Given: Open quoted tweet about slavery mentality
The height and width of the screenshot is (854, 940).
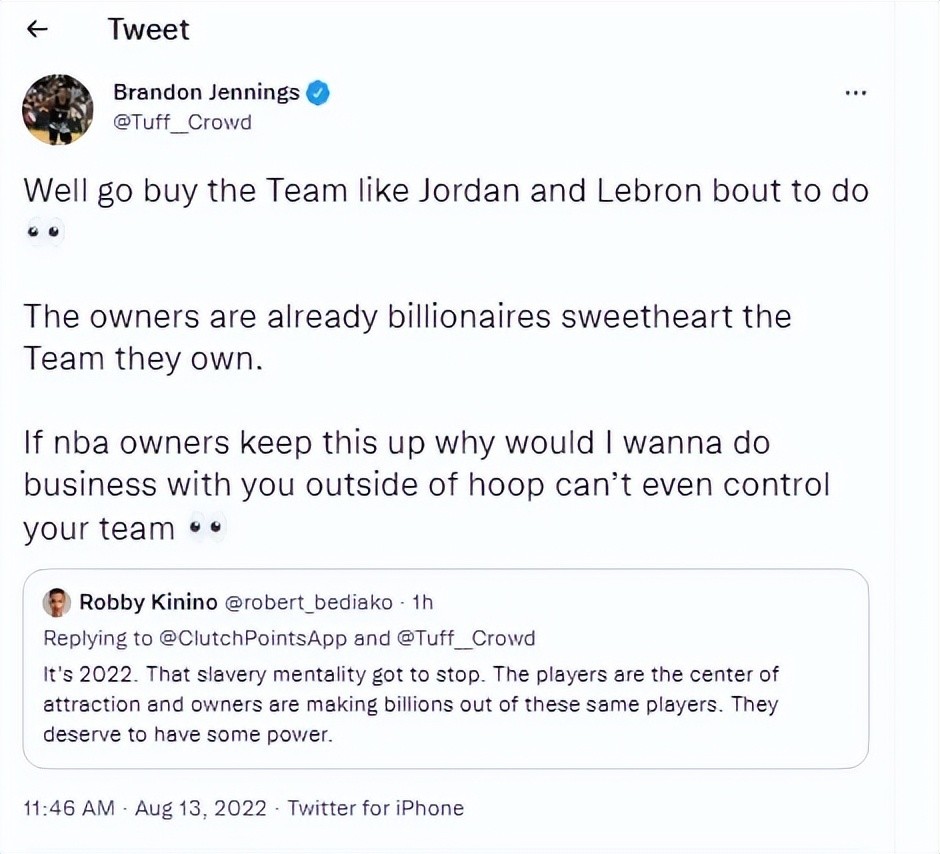Looking at the screenshot, I should click(445, 669).
